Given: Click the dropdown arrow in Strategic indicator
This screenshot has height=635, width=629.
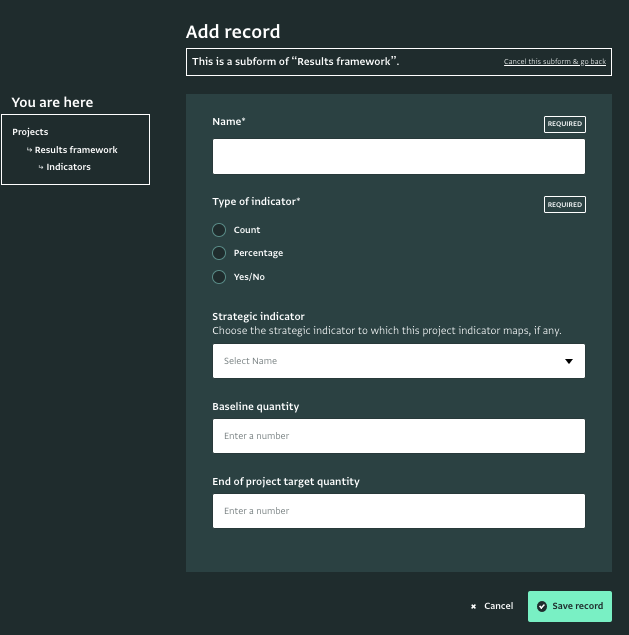Looking at the screenshot, I should point(569,361).
